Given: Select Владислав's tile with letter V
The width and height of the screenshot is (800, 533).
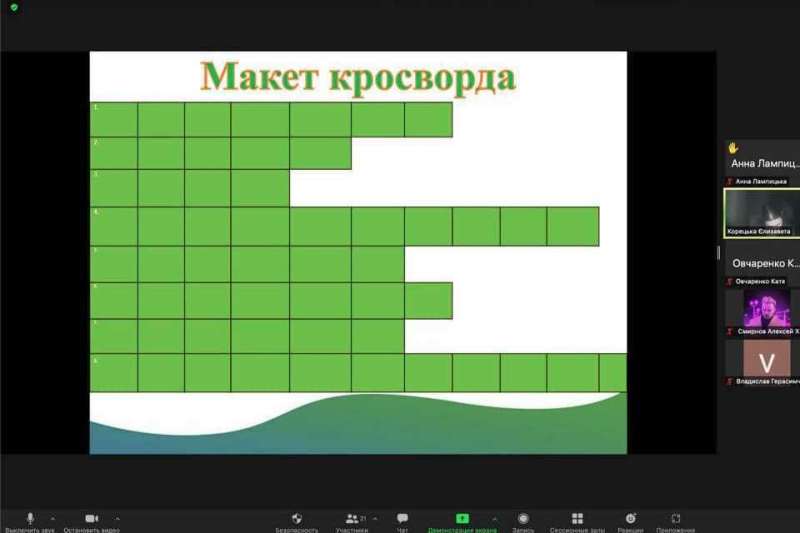Looking at the screenshot, I should (767, 359).
